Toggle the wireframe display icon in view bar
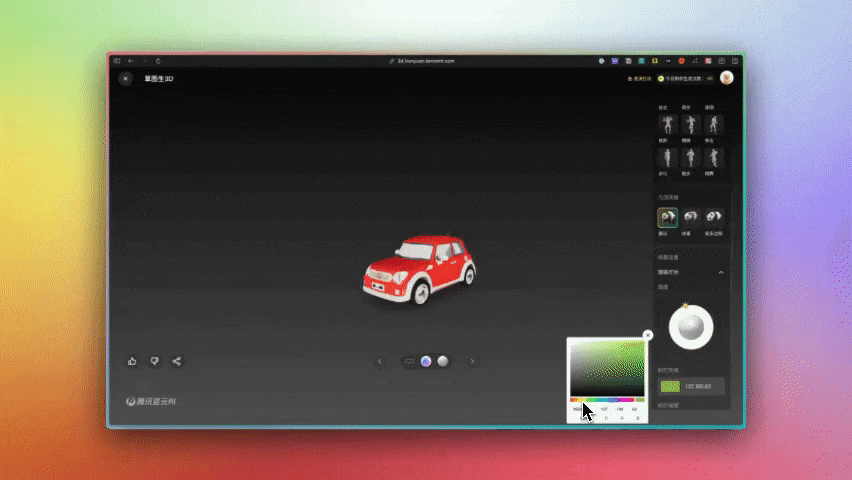 click(409, 361)
